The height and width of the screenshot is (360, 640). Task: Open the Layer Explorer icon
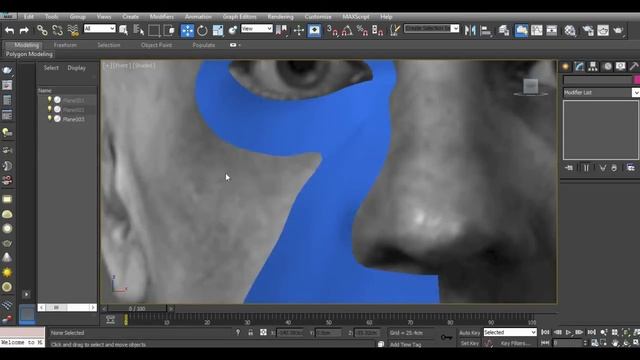504,31
